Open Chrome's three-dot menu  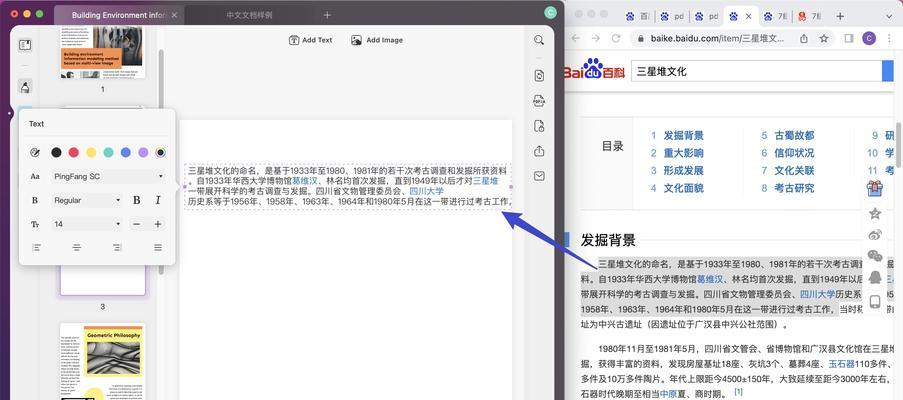tap(890, 39)
